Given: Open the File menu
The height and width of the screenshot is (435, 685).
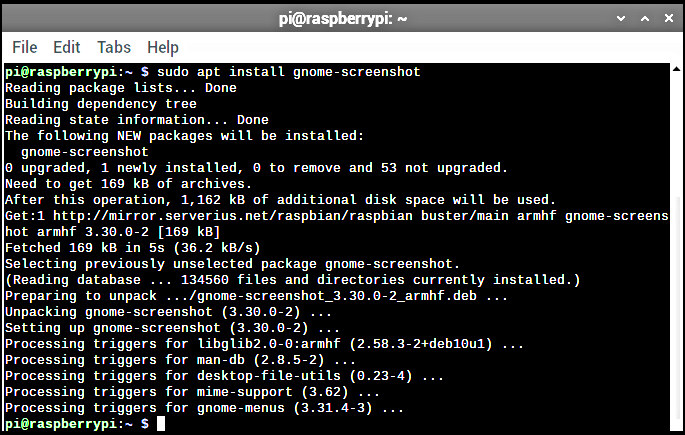Looking at the screenshot, I should (24, 47).
